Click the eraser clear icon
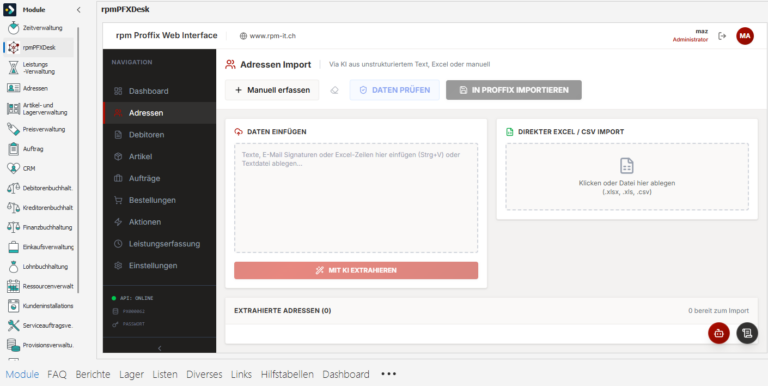The image size is (768, 386). pos(335,90)
